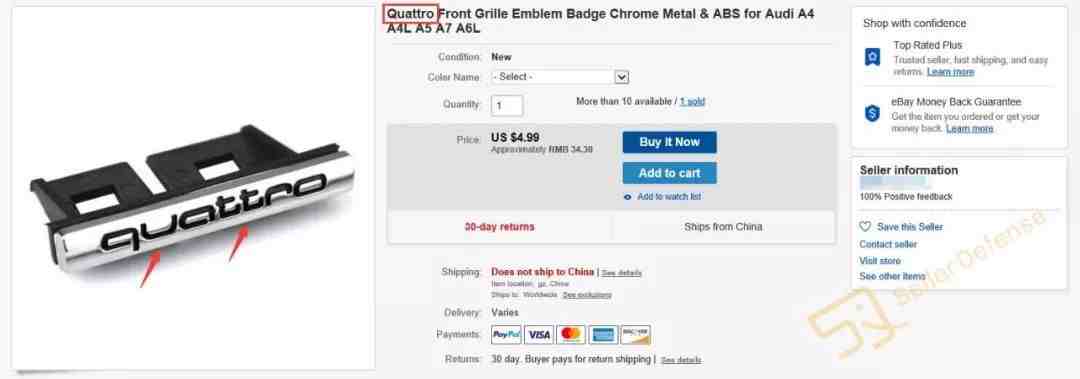
Task: Open the Visit store link
Action: 880,260
